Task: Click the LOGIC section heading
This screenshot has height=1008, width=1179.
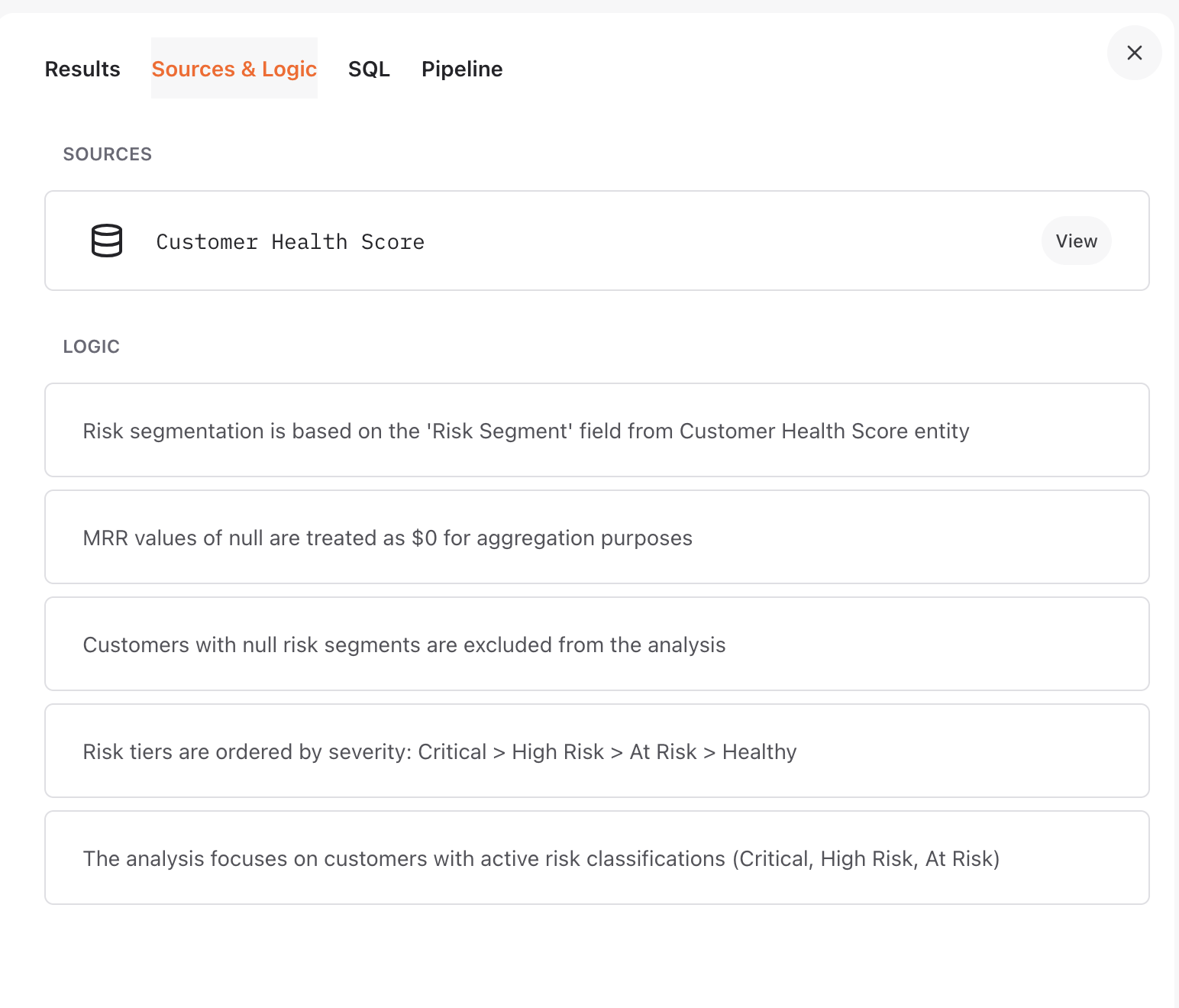Action: coord(92,347)
